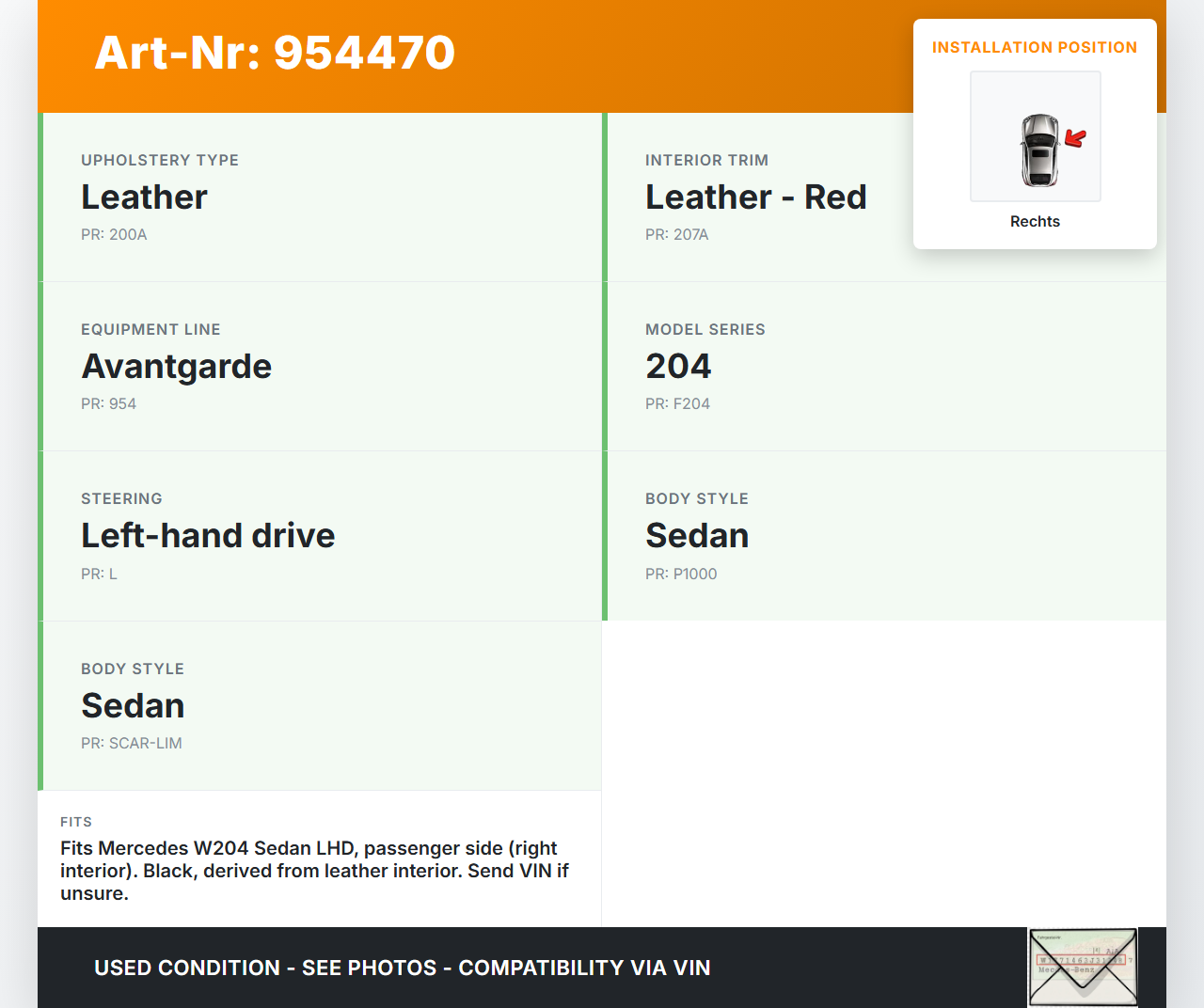Click the PR: 200A code
Viewport: 1204px width, 1008px height.
114,234
